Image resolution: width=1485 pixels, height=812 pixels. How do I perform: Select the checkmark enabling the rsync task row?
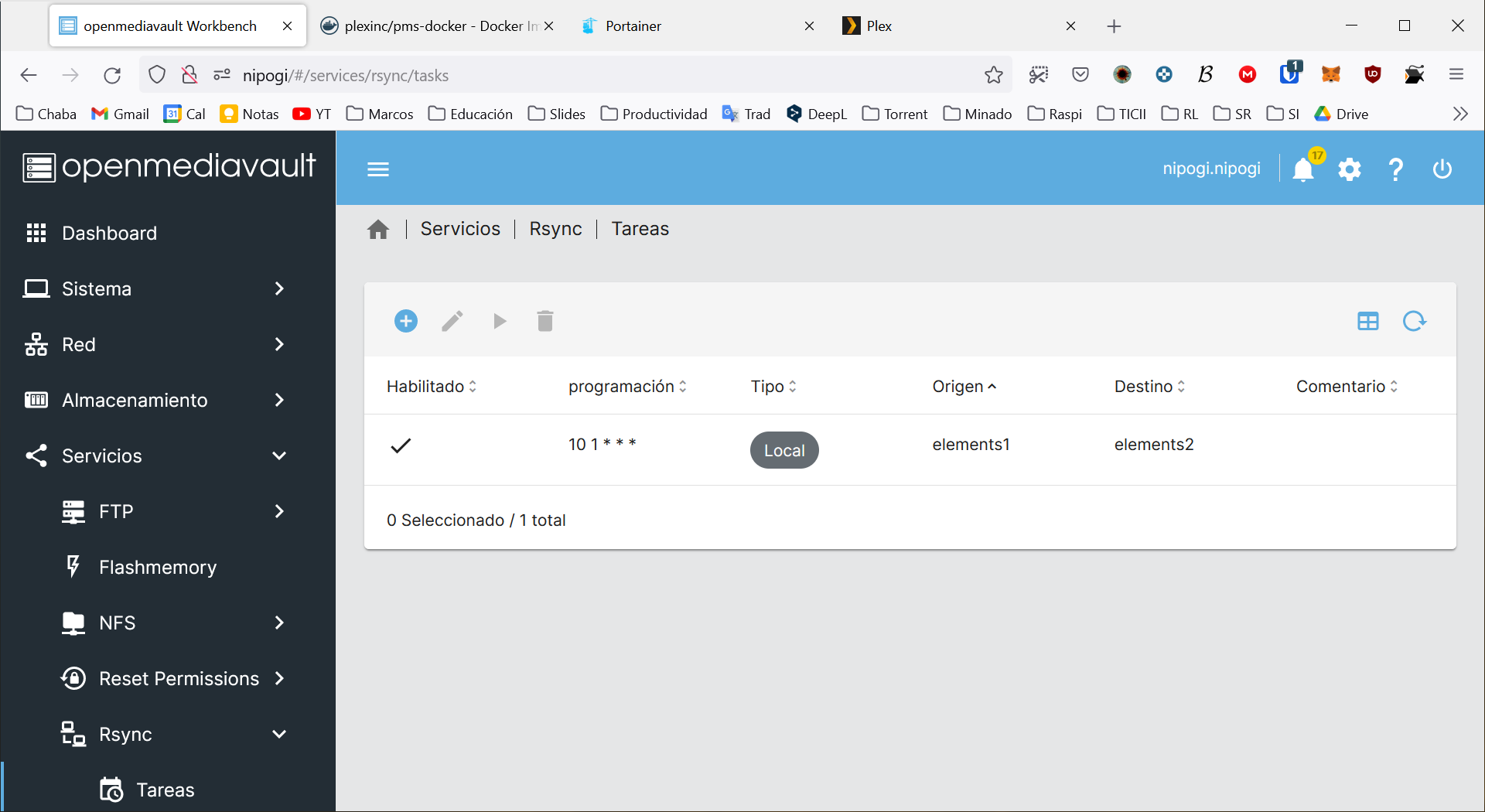point(401,446)
